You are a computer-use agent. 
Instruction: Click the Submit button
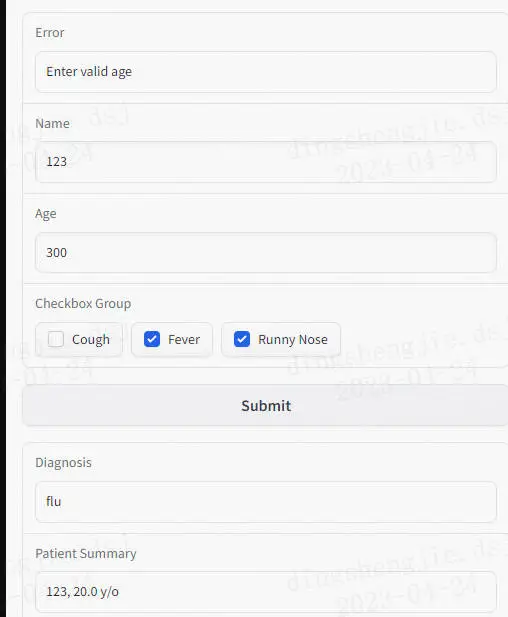click(266, 406)
